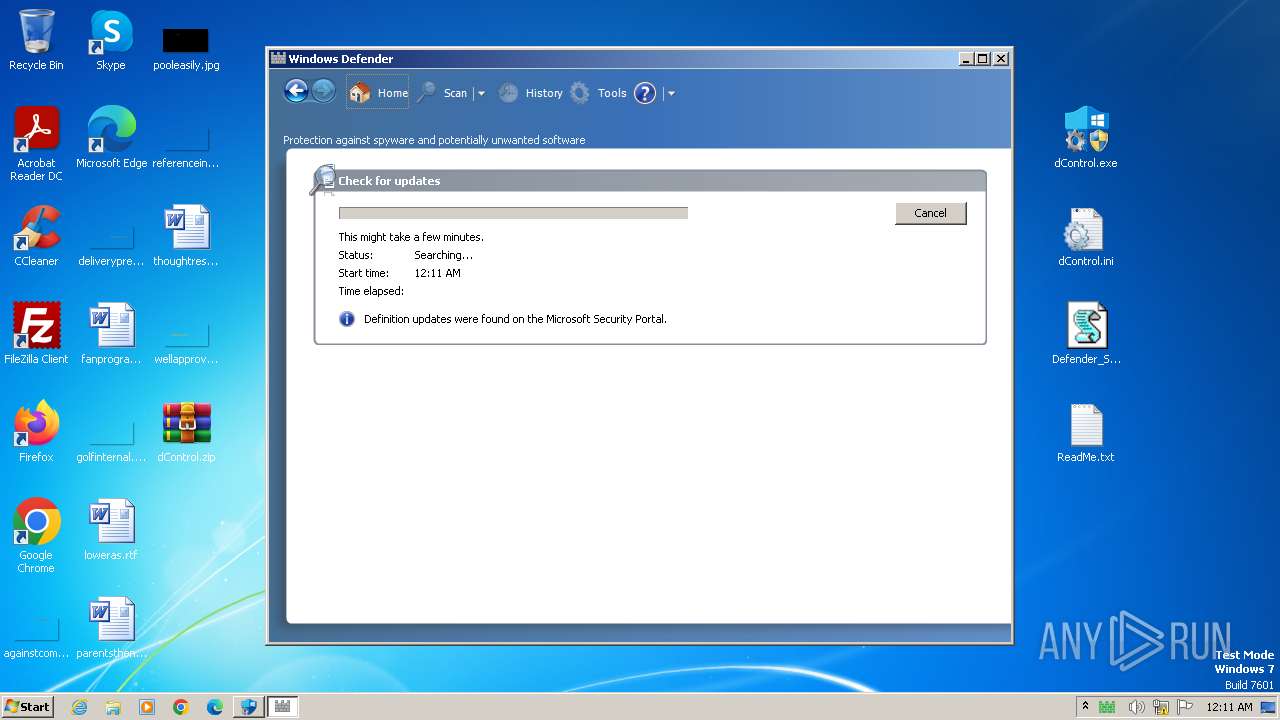Select the wellapprov... desktop file
The width and height of the screenshot is (1280, 720).
186,341
